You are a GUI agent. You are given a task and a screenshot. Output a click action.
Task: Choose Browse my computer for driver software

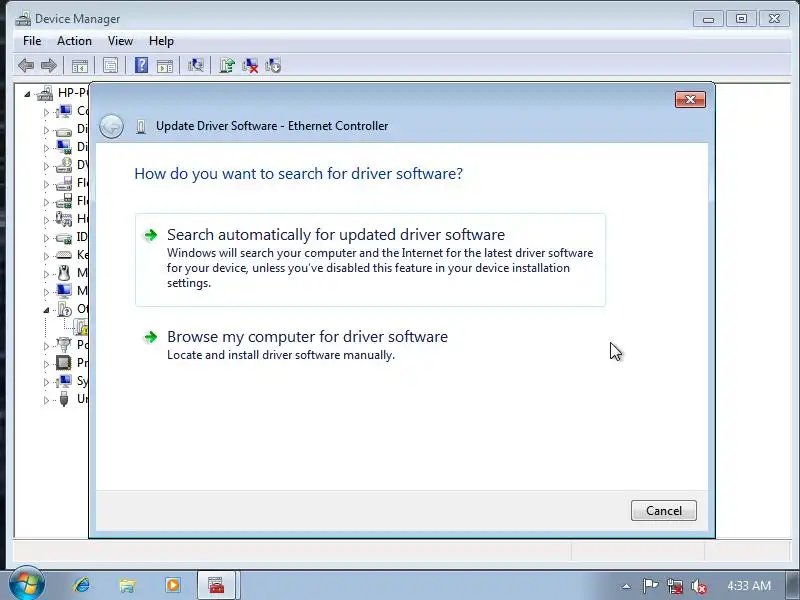click(370, 345)
